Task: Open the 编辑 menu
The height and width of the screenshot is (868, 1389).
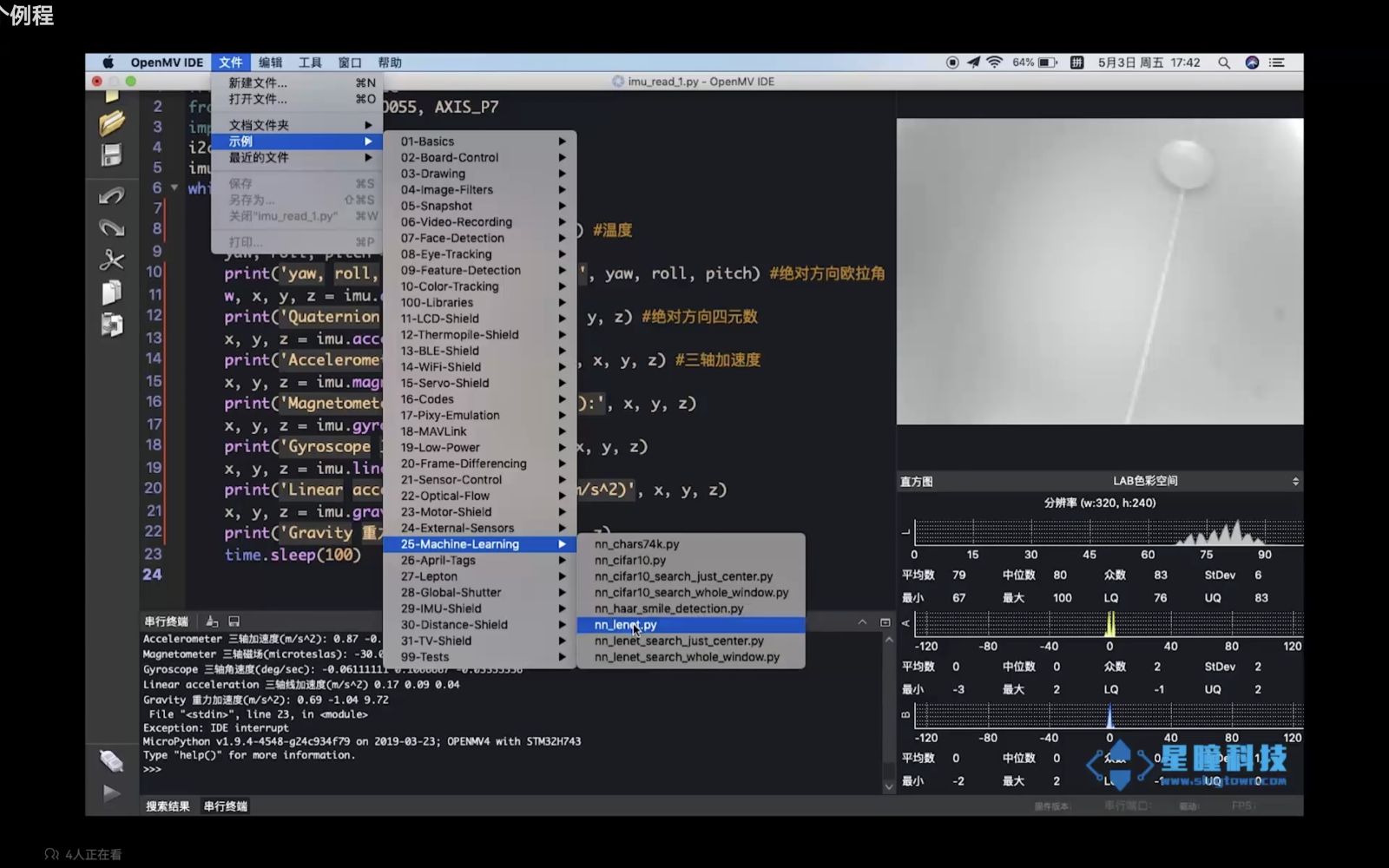Action: (x=271, y=62)
